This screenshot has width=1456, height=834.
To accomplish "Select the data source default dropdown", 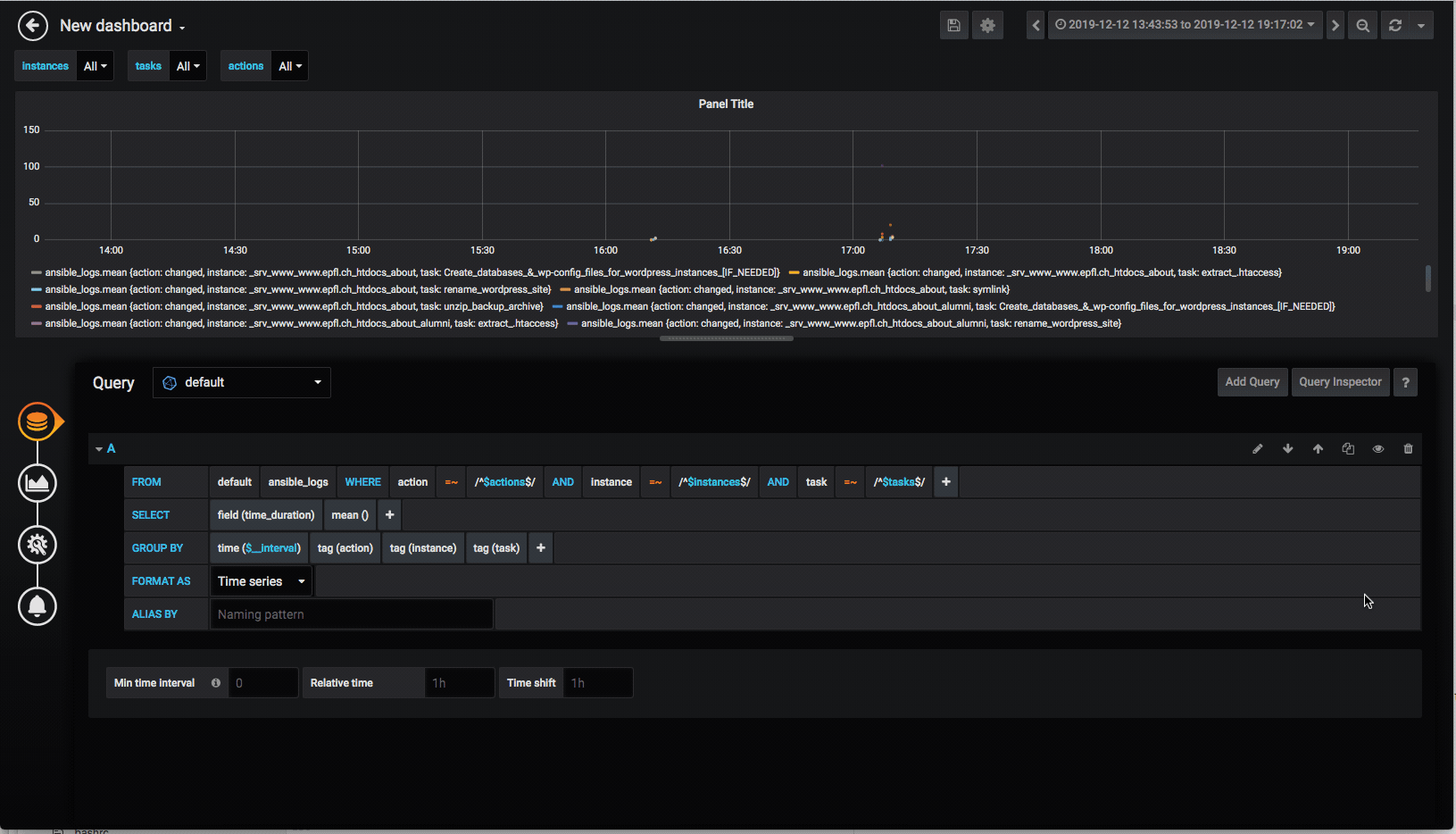I will pyautogui.click(x=242, y=382).
